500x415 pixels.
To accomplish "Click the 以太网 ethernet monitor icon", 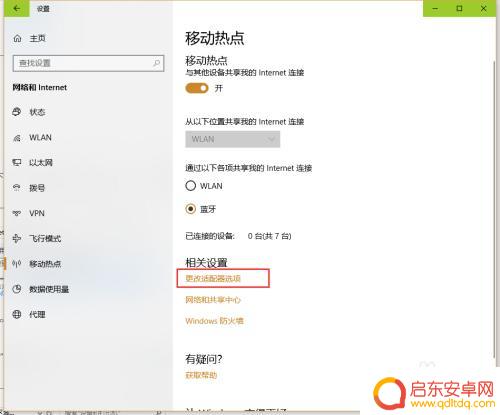I will [17, 163].
